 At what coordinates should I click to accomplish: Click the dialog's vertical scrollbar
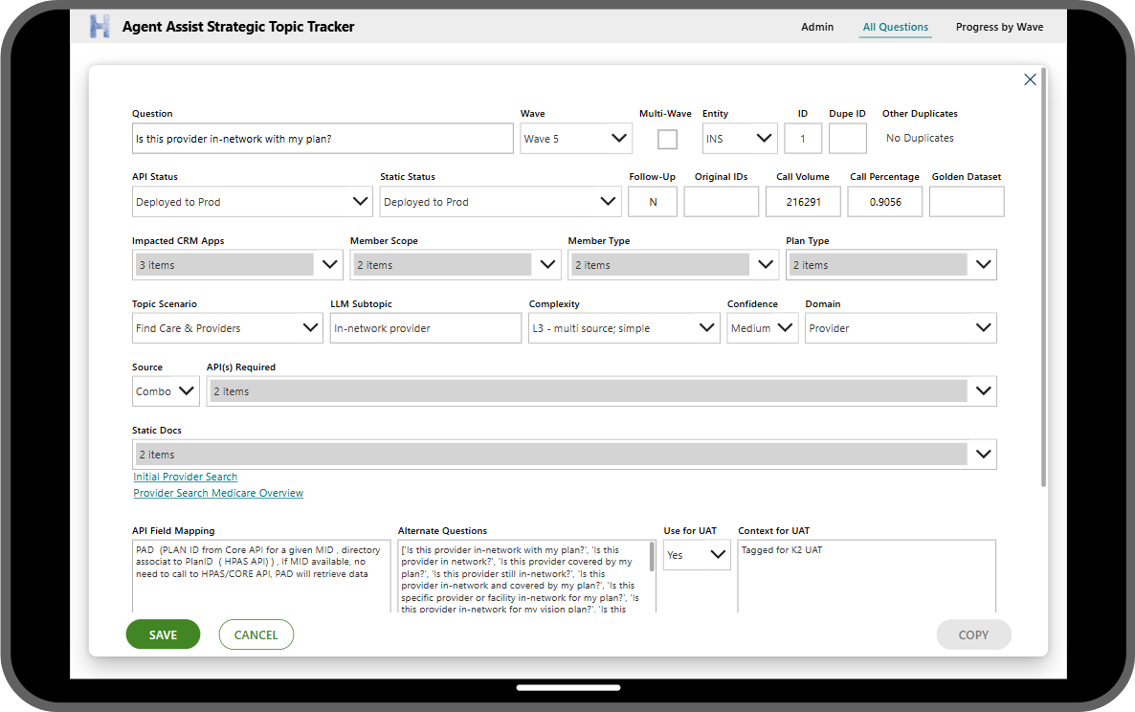(x=1043, y=279)
